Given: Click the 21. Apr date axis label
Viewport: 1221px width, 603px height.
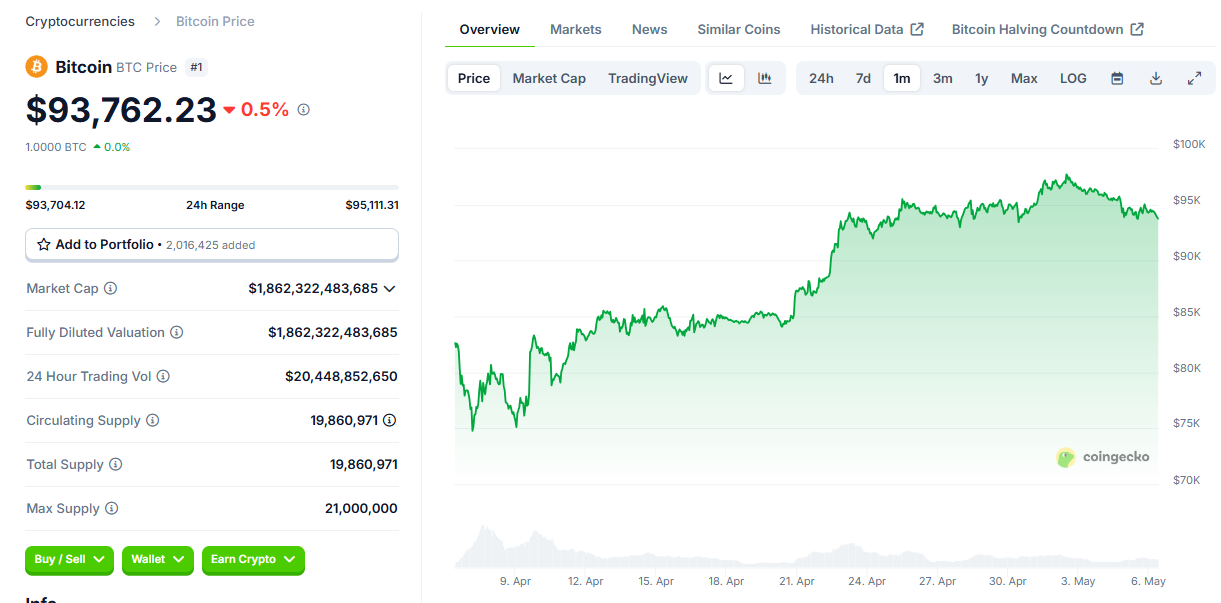Looking at the screenshot, I should tap(796, 581).
